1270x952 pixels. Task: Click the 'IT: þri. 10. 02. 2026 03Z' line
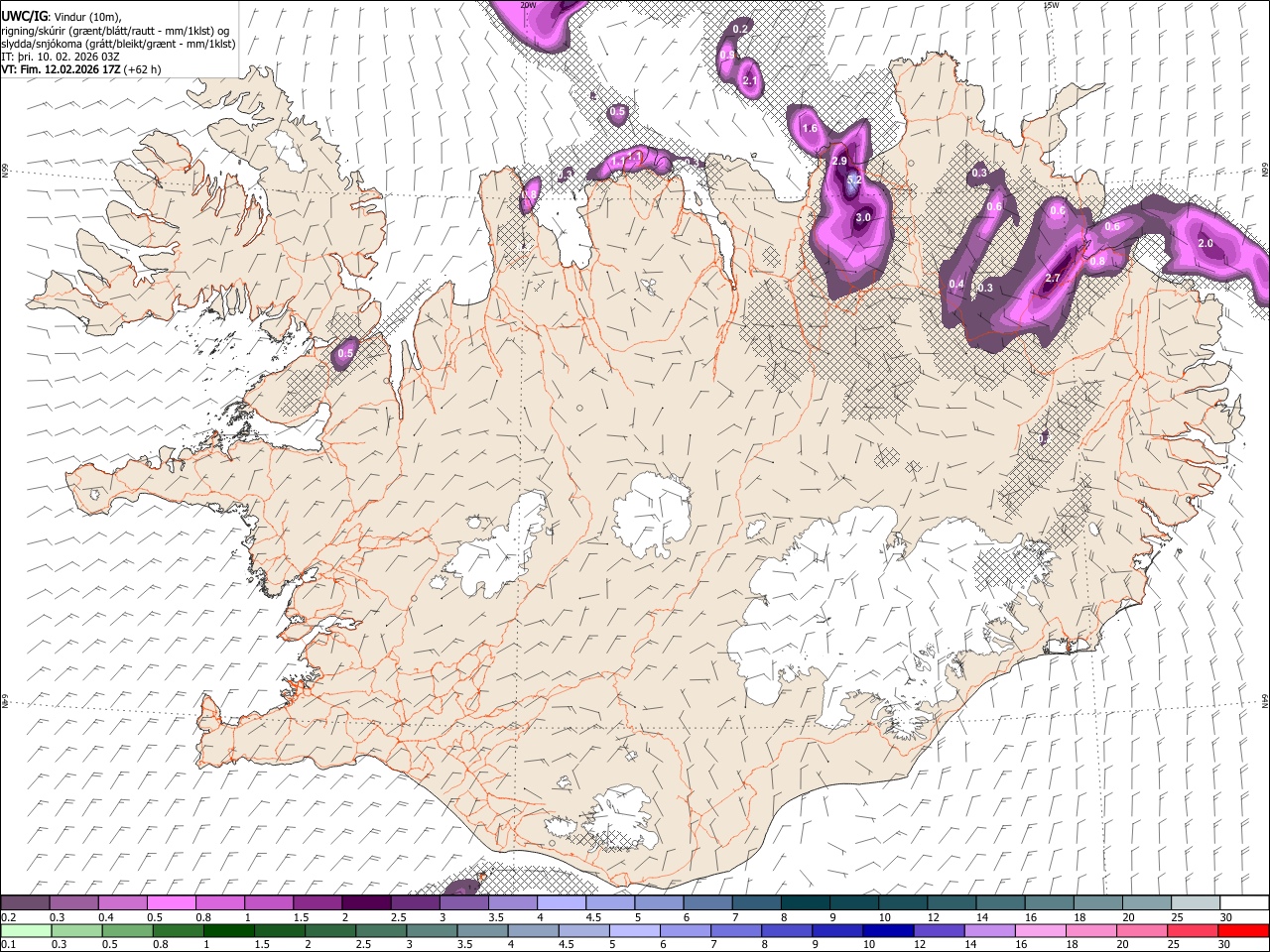[x=59, y=57]
